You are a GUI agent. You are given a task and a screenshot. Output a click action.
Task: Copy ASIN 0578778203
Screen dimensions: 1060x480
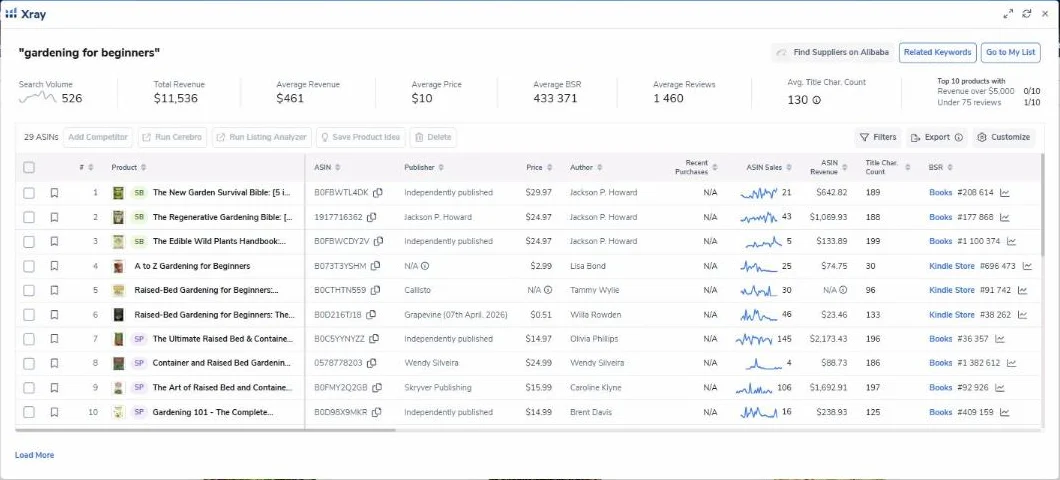pos(371,363)
